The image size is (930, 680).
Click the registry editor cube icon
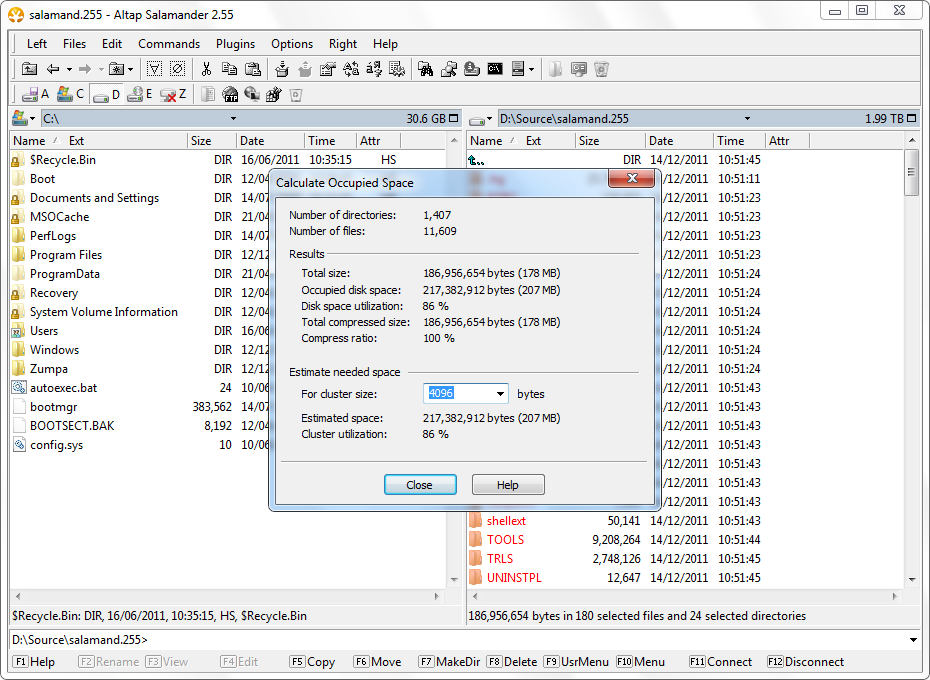point(273,94)
